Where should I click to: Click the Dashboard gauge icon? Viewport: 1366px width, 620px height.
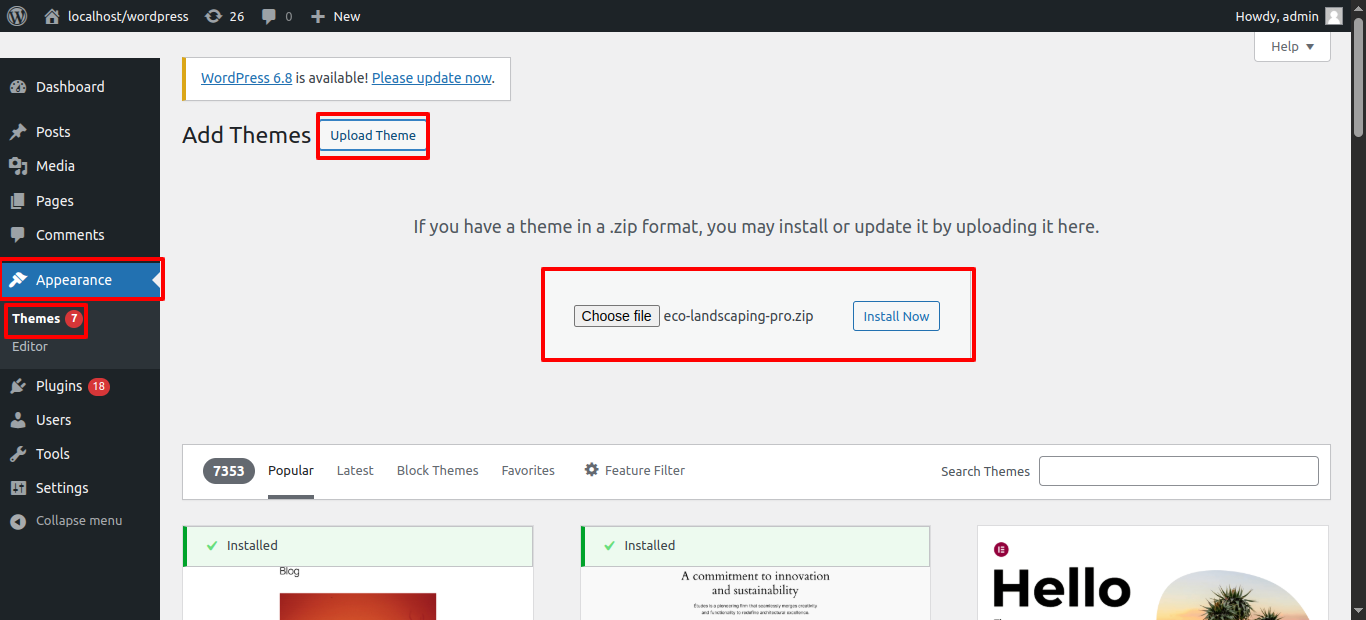pyautogui.click(x=18, y=87)
